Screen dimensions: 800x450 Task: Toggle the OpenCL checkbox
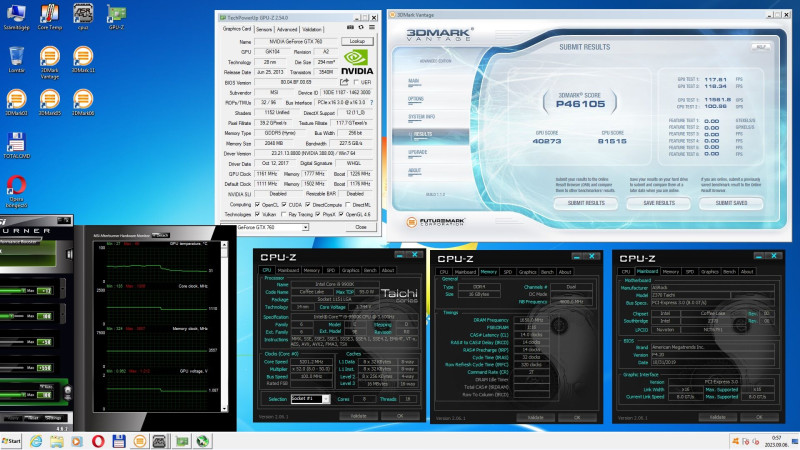tap(257, 205)
